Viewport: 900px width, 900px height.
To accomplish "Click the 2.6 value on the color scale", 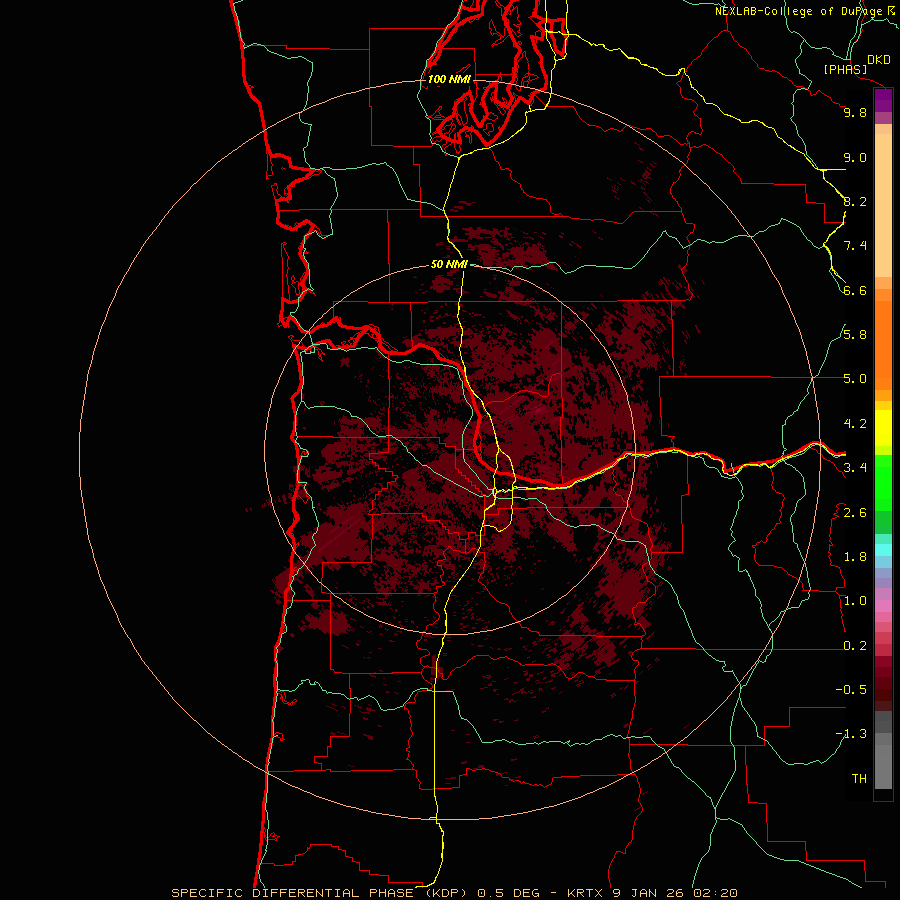I will 855,512.
